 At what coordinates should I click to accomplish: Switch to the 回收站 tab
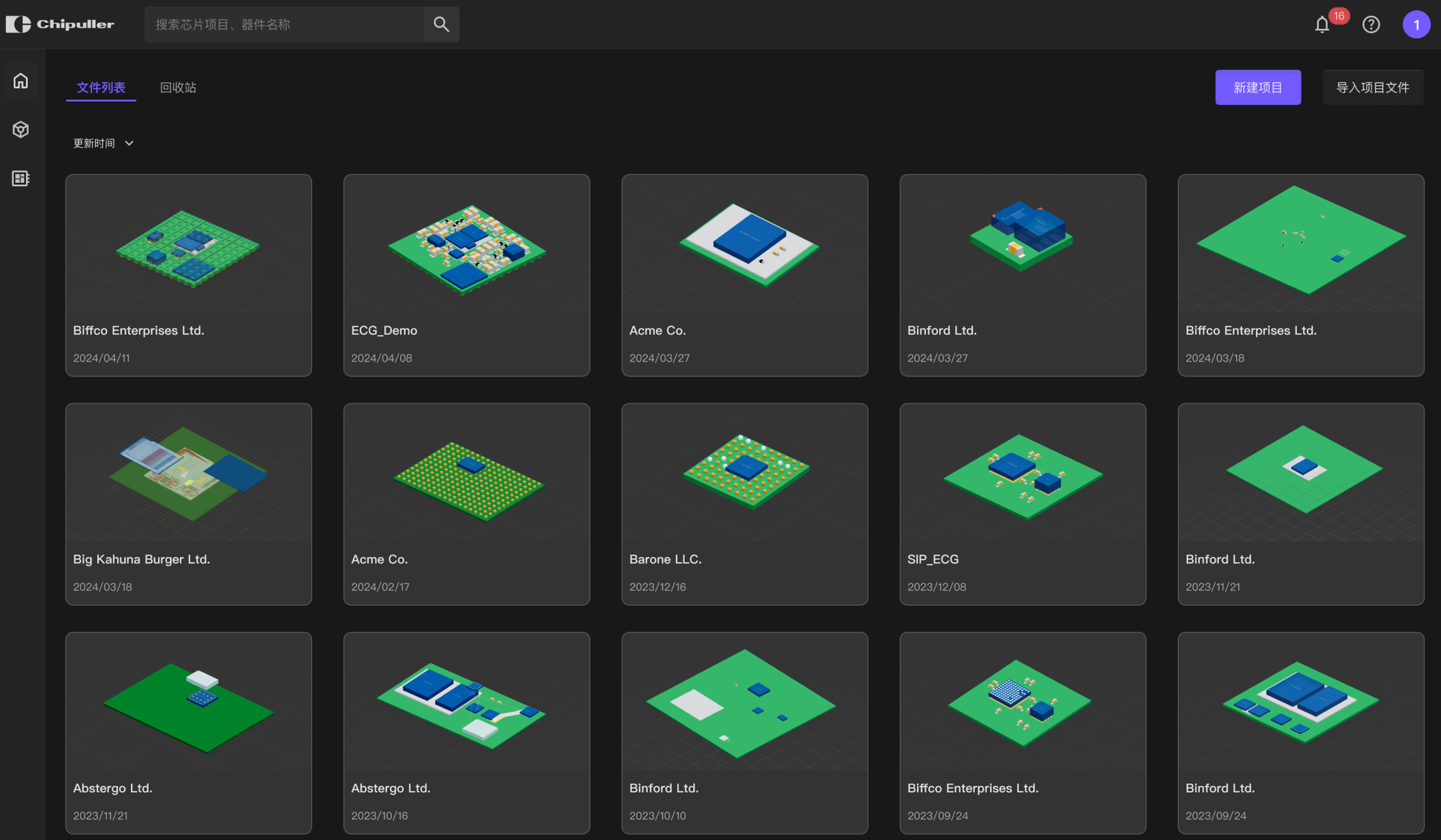(x=178, y=87)
